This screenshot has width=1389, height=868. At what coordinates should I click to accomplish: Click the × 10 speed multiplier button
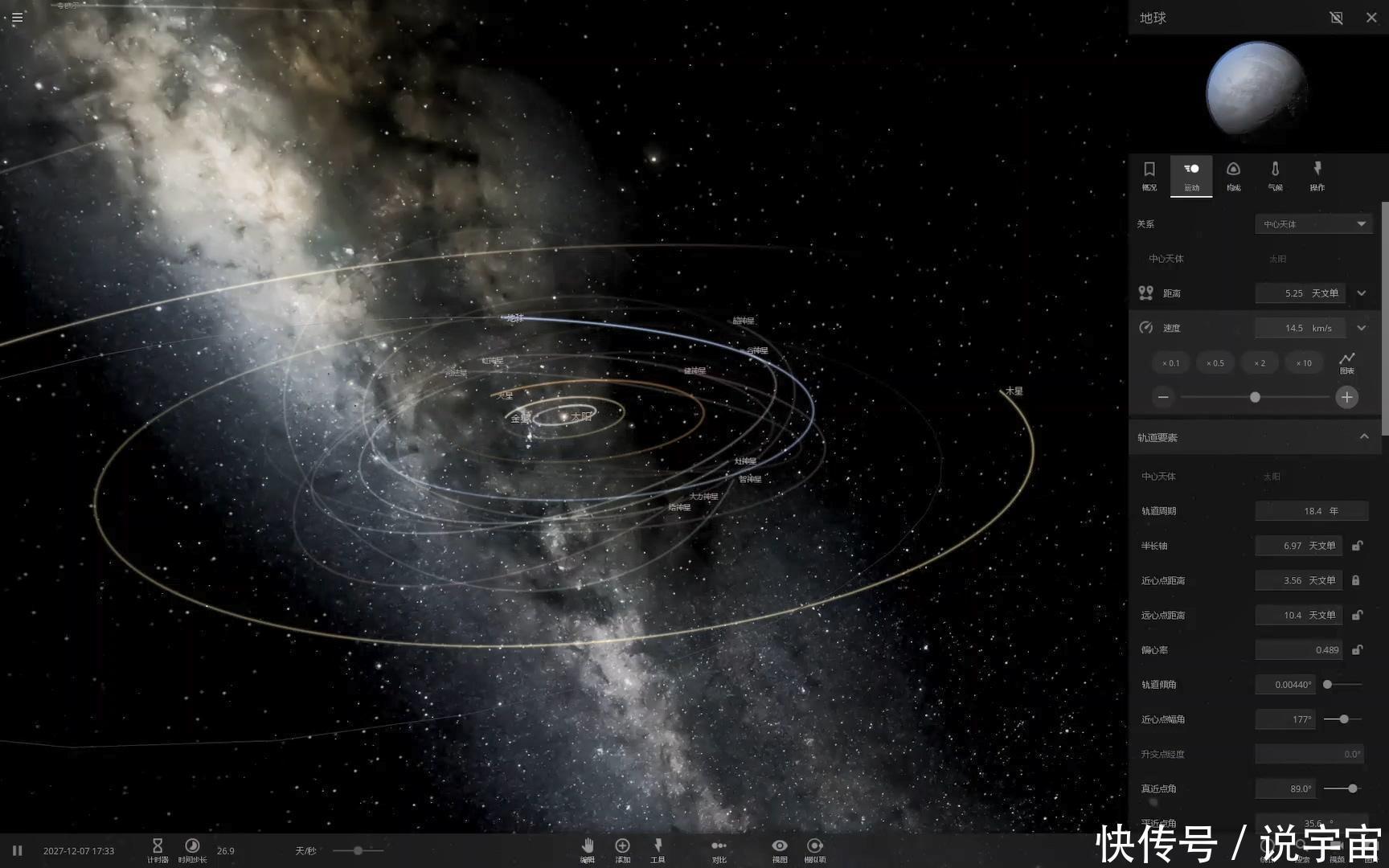[1304, 363]
